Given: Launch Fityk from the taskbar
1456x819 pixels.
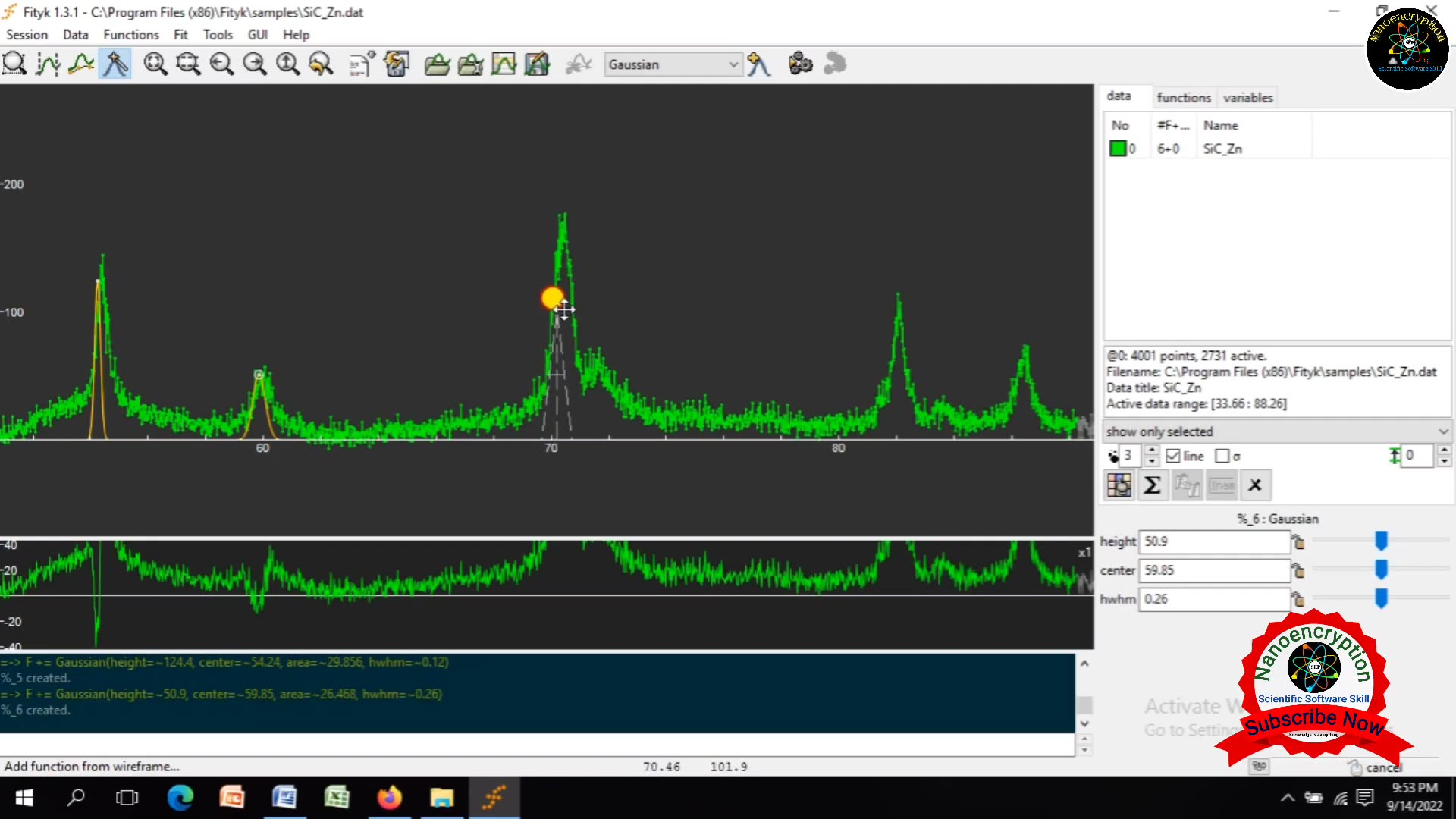Looking at the screenshot, I should 494,798.
